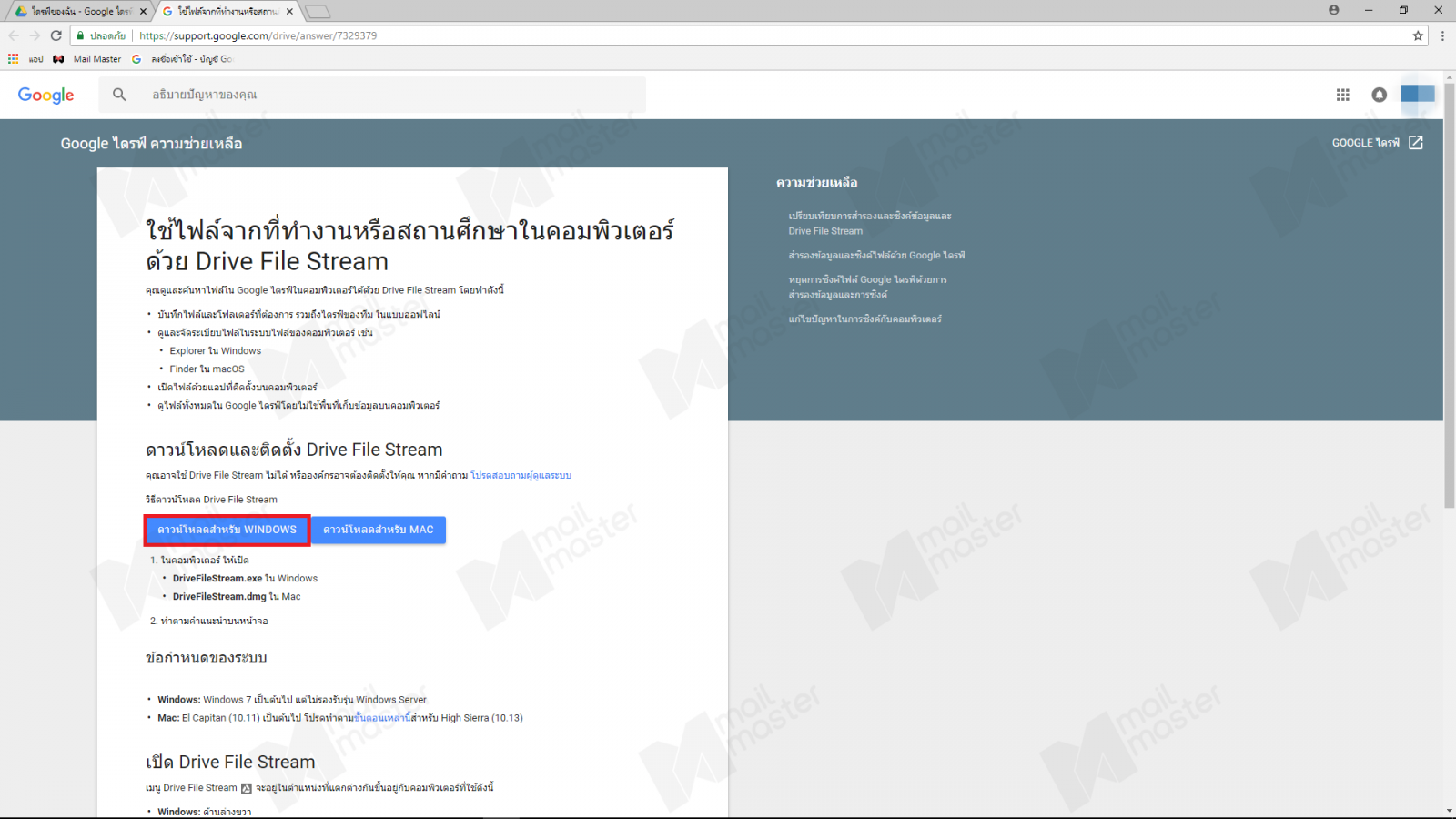
Task: Go back using the browser back arrow
Action: 14,35
